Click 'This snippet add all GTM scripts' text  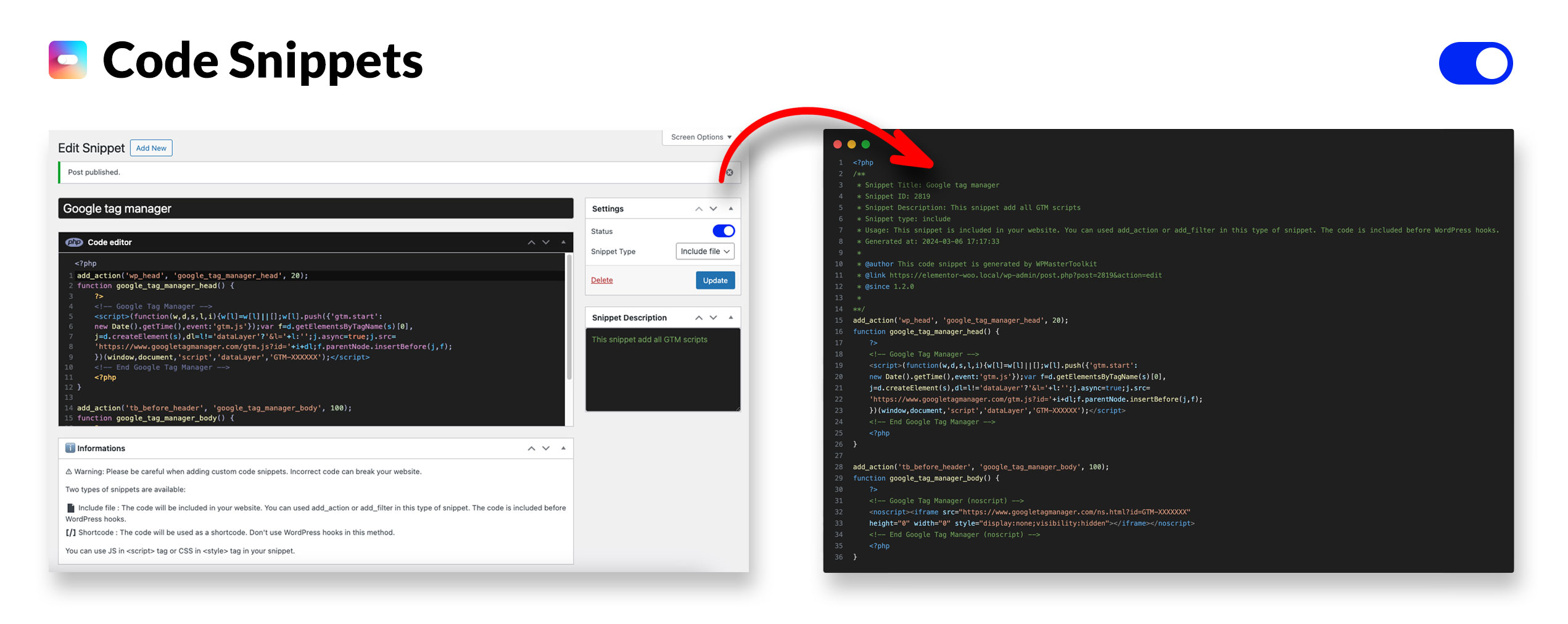[650, 339]
